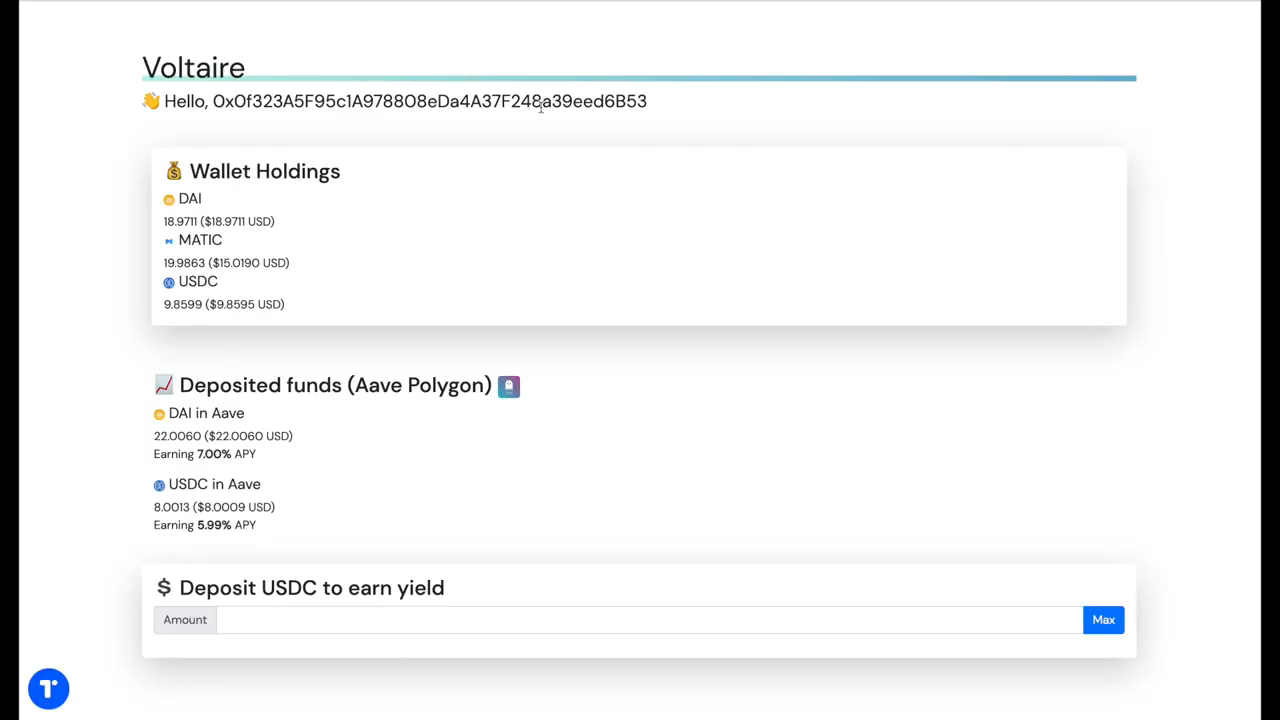Click the Amount label addon

tap(185, 620)
